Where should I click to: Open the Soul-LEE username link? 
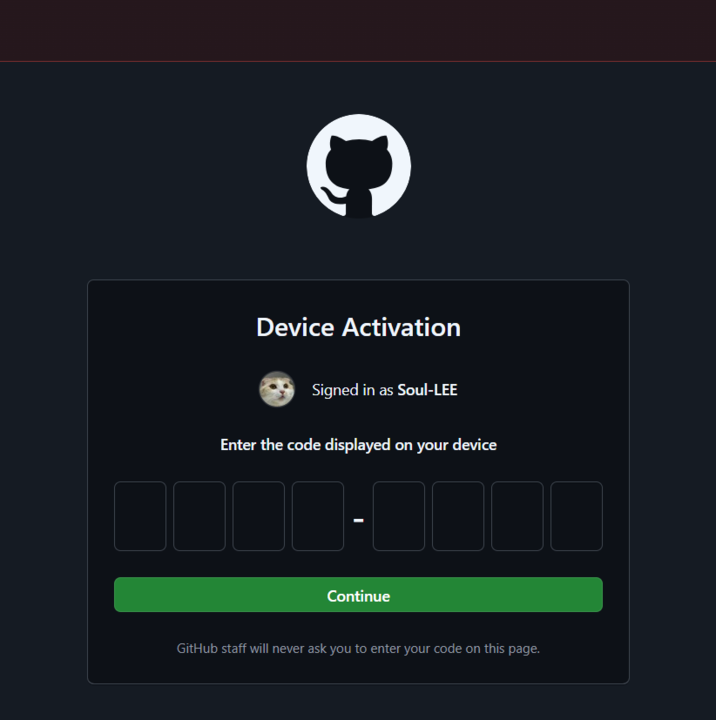(x=427, y=390)
